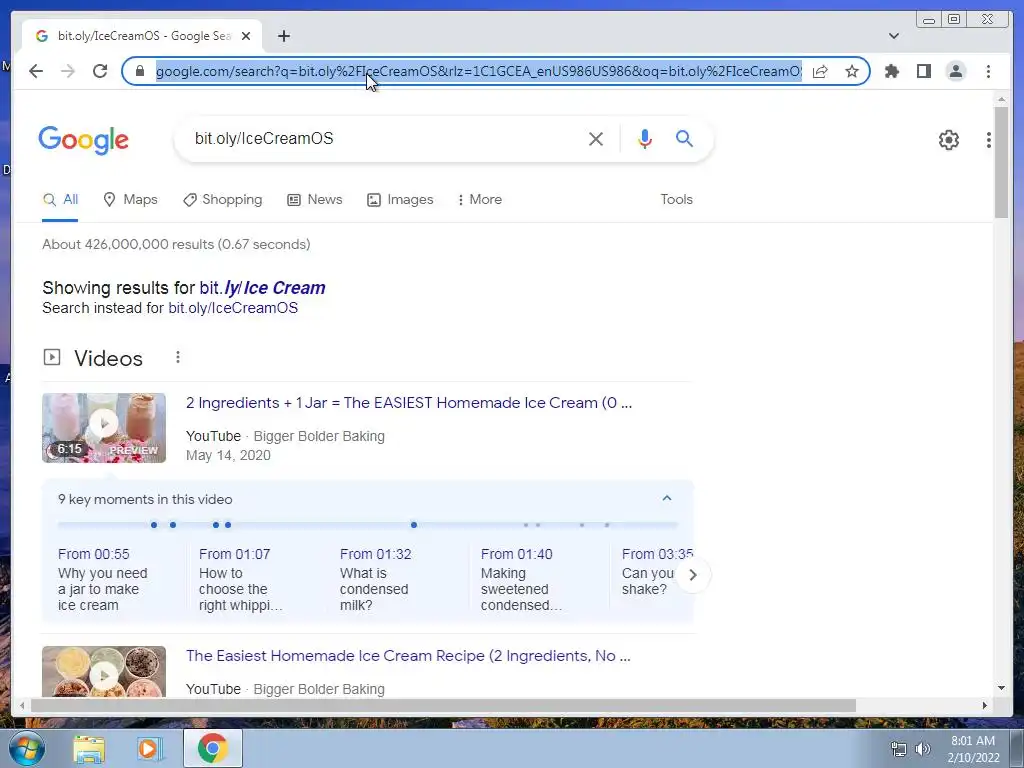Search instead for bit.oly/IceCreamOS link
Viewport: 1024px width, 768px height.
tap(233, 308)
